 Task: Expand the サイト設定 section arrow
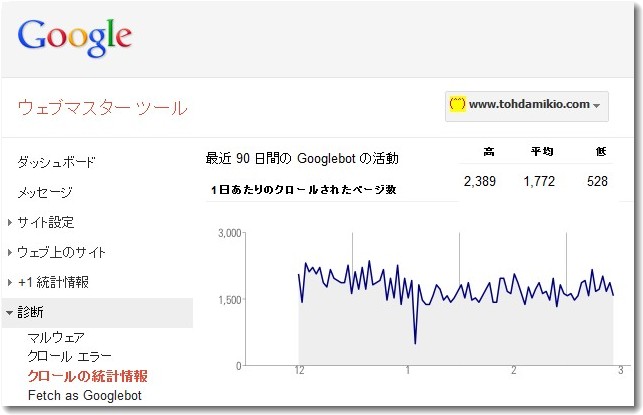pyautogui.click(x=10, y=223)
